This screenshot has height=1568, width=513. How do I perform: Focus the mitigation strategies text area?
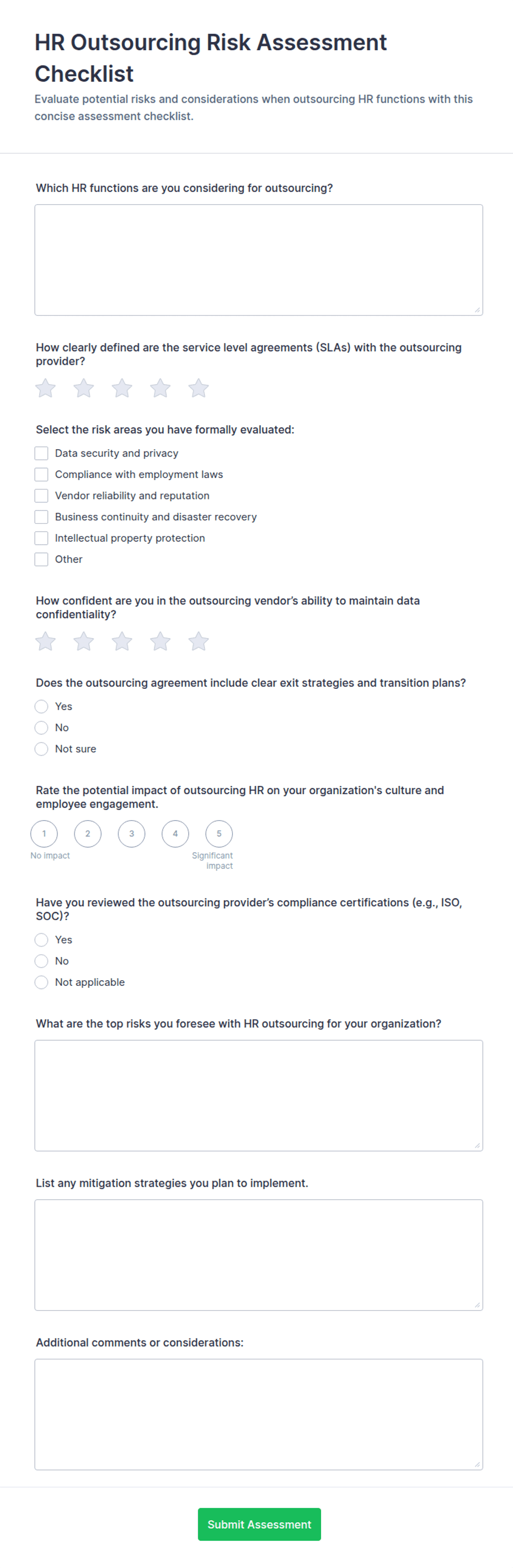[x=259, y=1255]
